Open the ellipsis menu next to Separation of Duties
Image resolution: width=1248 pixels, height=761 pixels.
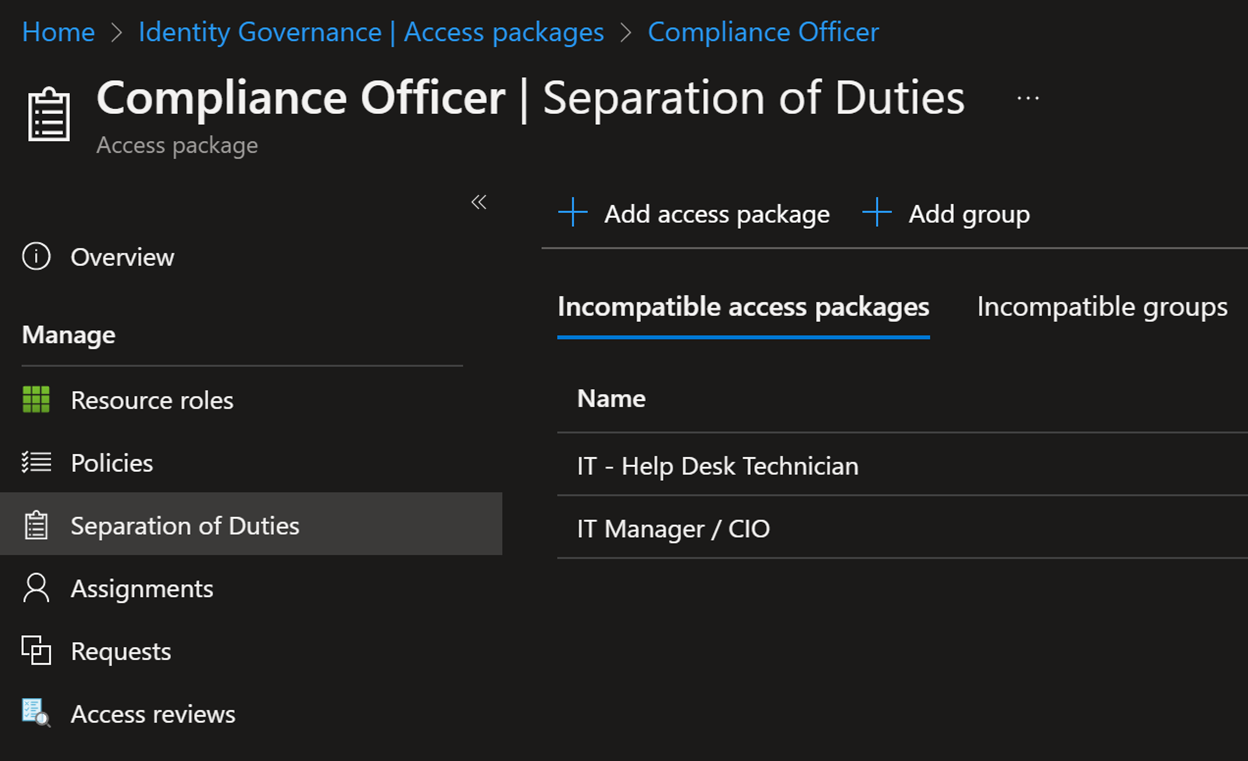point(1027,97)
